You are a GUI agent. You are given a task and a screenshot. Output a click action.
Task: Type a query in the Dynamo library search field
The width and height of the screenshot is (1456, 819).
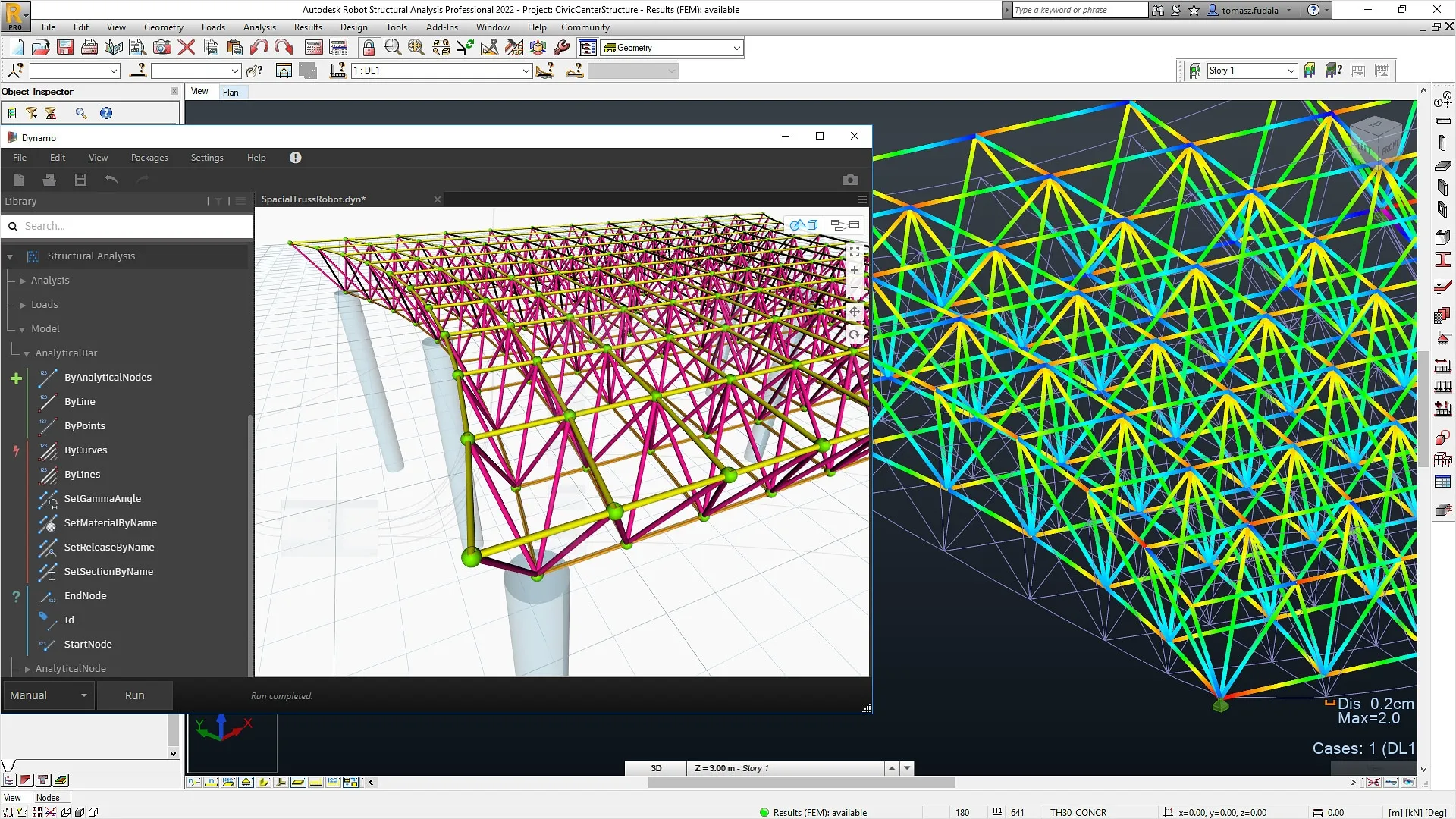127,226
